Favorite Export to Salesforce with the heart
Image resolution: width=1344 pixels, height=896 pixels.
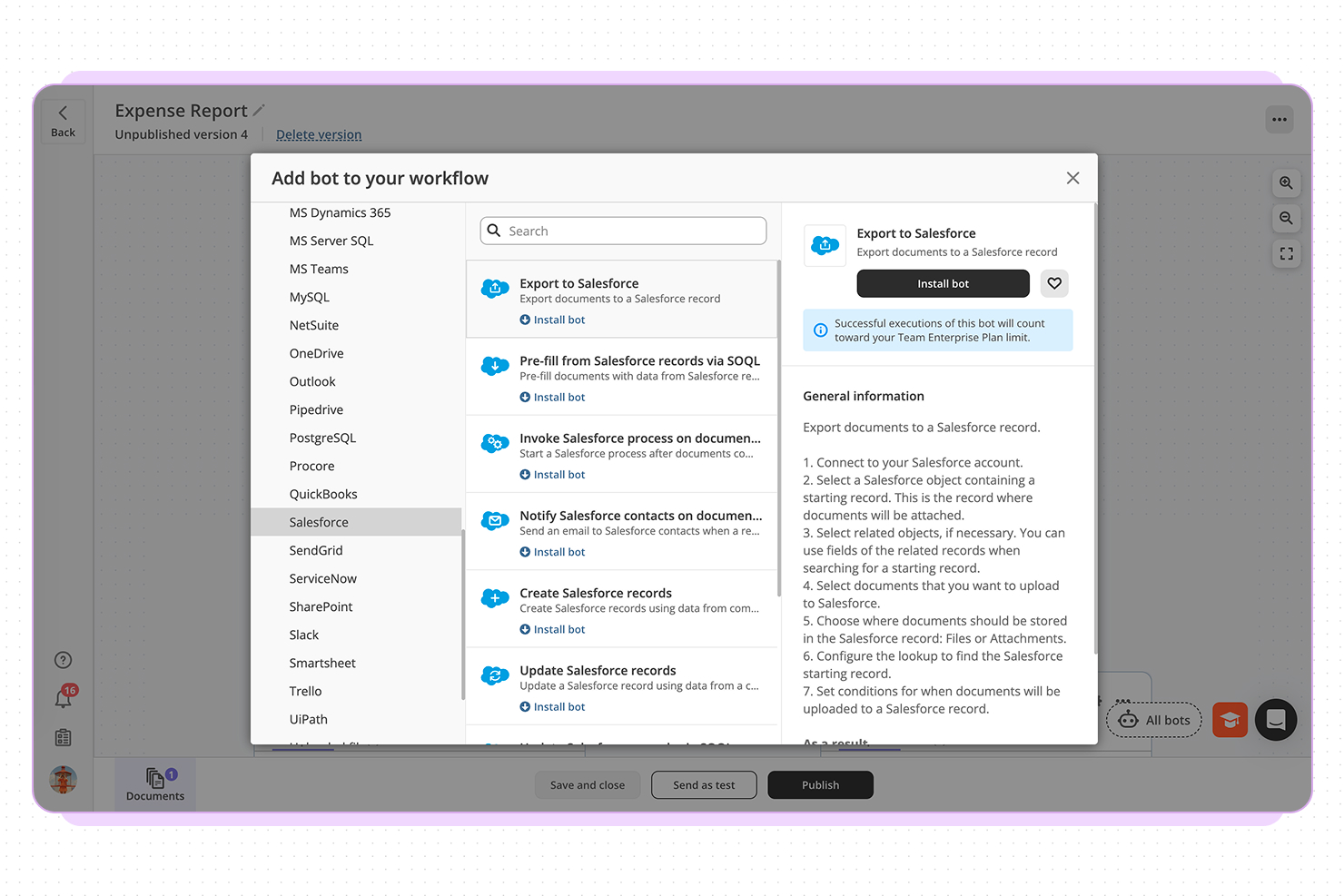pyautogui.click(x=1053, y=283)
